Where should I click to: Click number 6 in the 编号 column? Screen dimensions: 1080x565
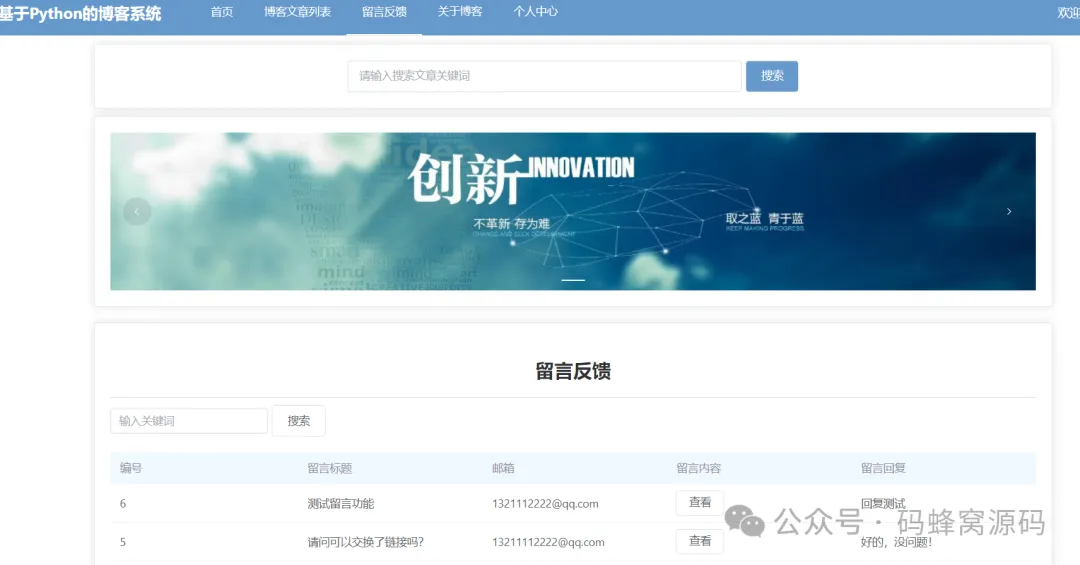pos(123,504)
